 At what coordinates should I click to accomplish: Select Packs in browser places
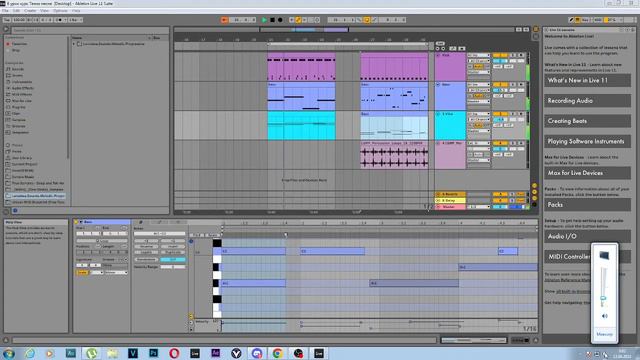(17, 151)
